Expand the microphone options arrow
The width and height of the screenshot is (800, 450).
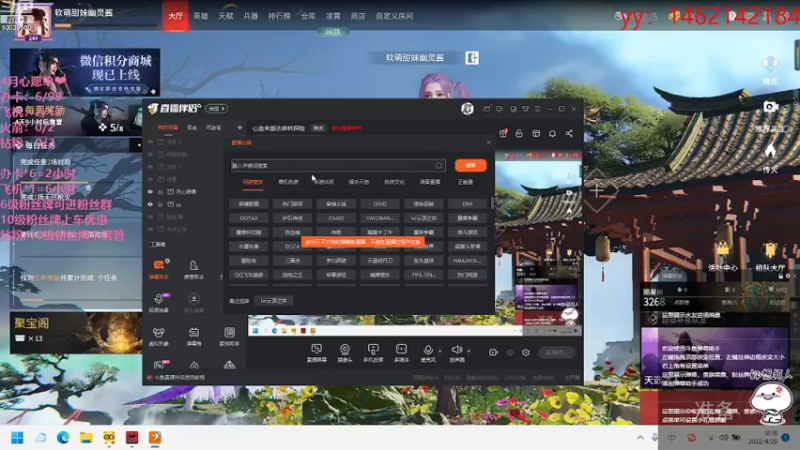point(440,351)
